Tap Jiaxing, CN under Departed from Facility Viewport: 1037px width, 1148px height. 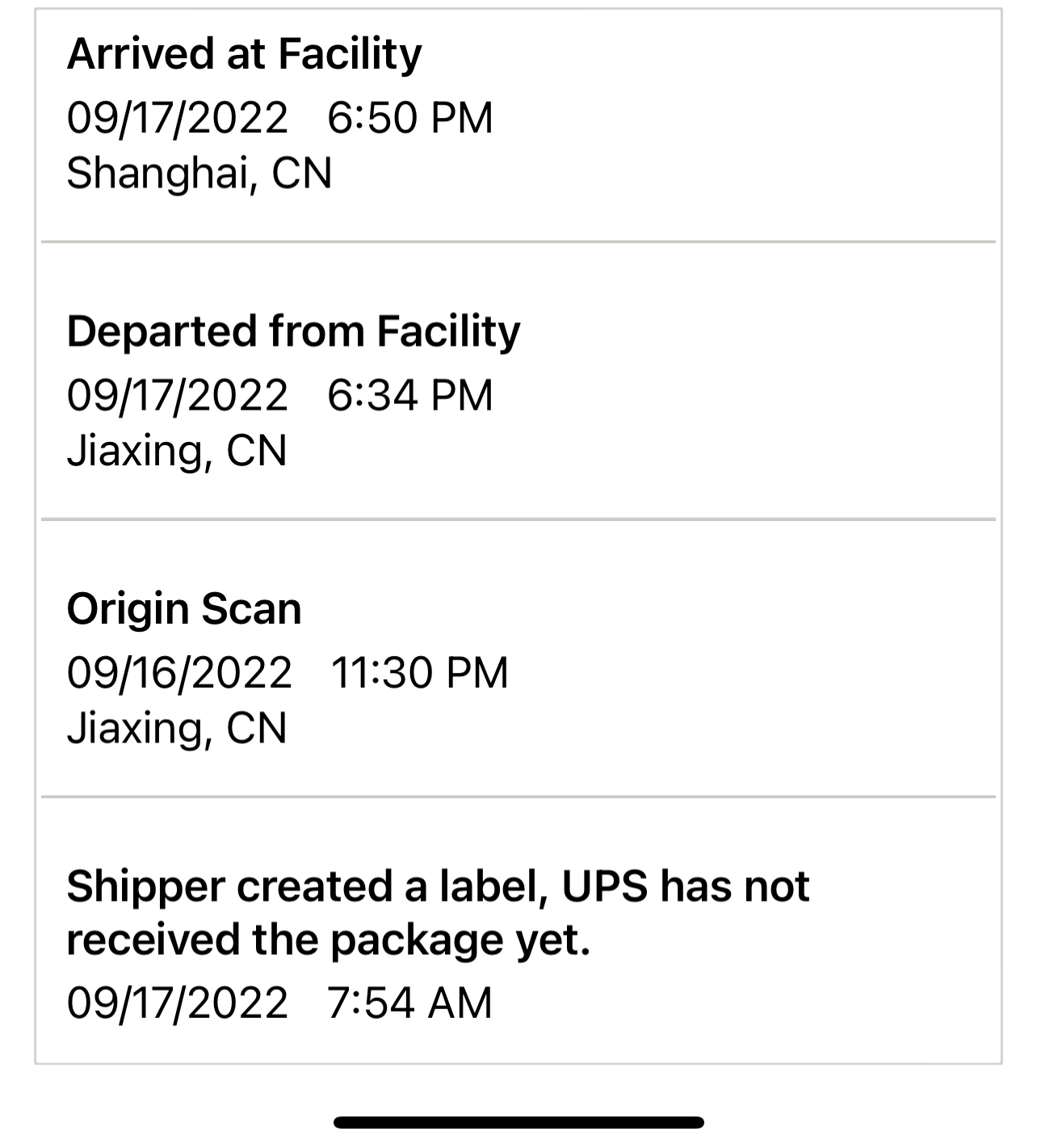tap(176, 451)
